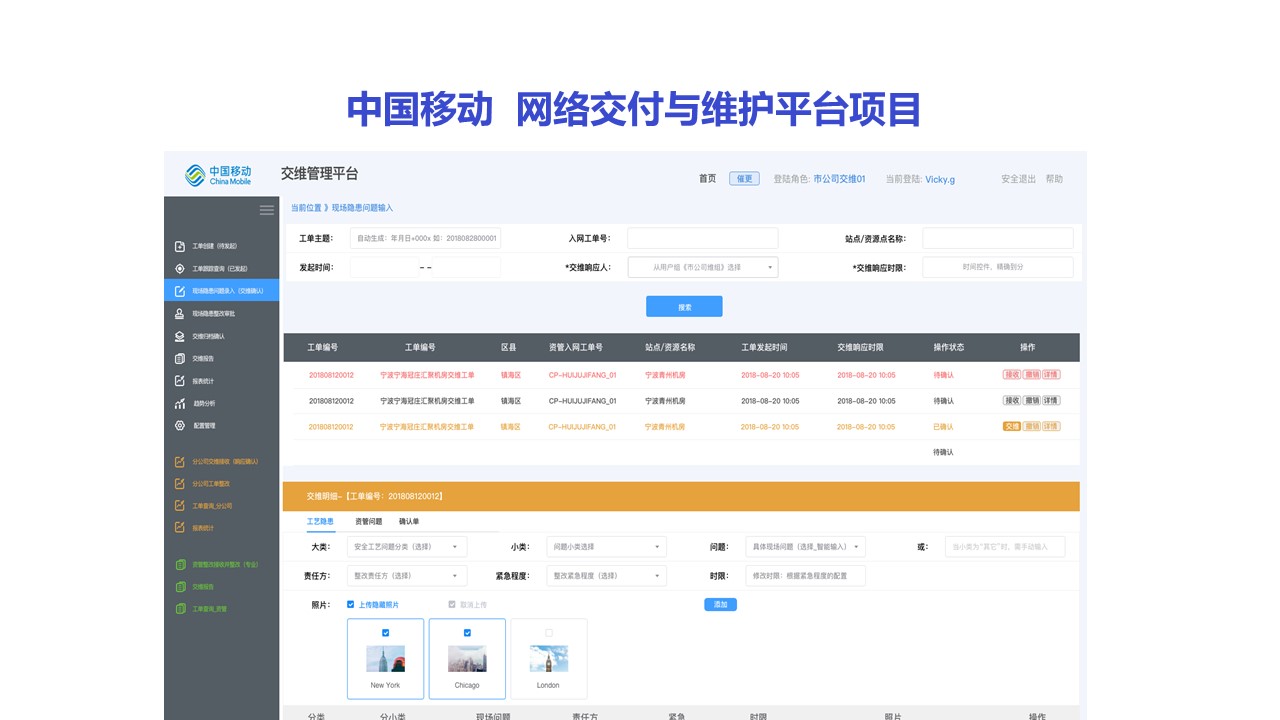
Task: Click the blue 添加 button
Action: click(720, 605)
